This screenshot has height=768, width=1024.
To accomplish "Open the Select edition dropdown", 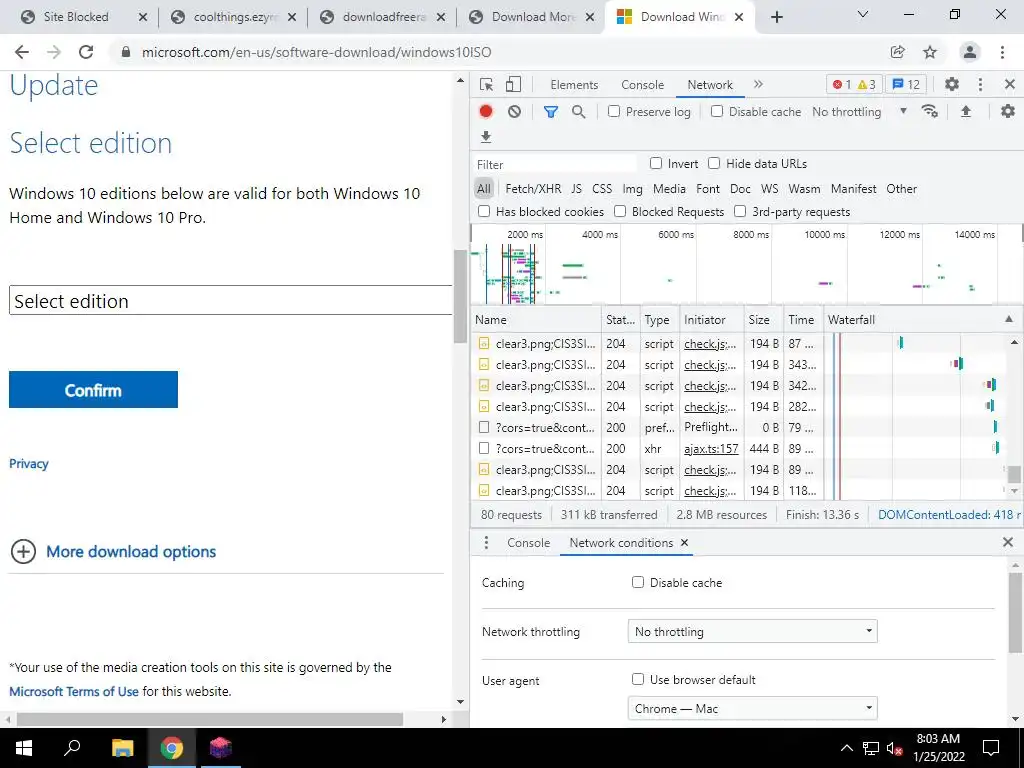I will click(x=231, y=300).
